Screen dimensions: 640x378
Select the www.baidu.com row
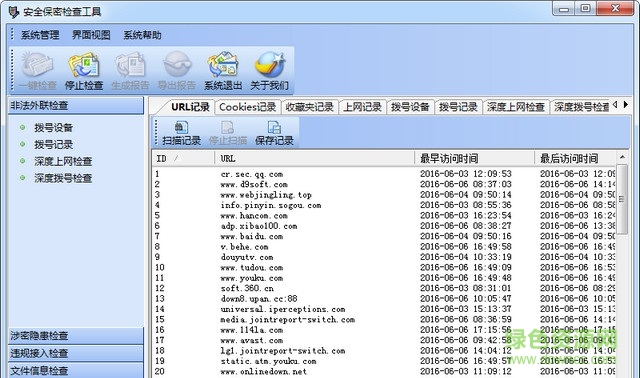[384, 236]
